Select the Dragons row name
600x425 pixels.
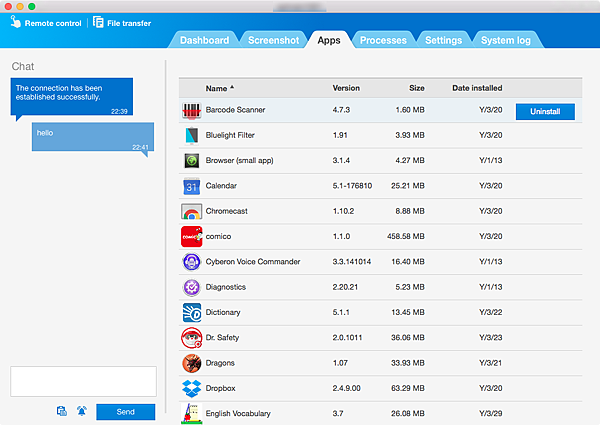tap(220, 363)
